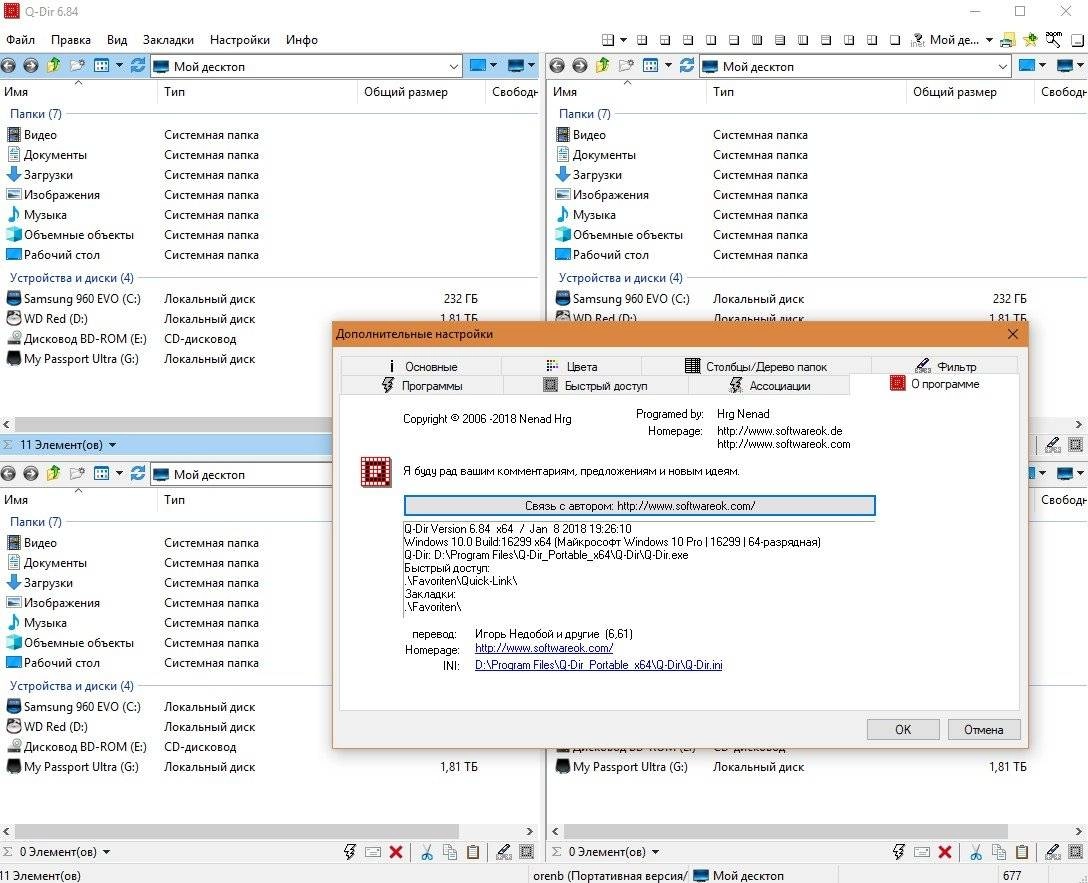The height and width of the screenshot is (883, 1088).
Task: Click the print icon in main toolbar
Action: pos(1008,40)
